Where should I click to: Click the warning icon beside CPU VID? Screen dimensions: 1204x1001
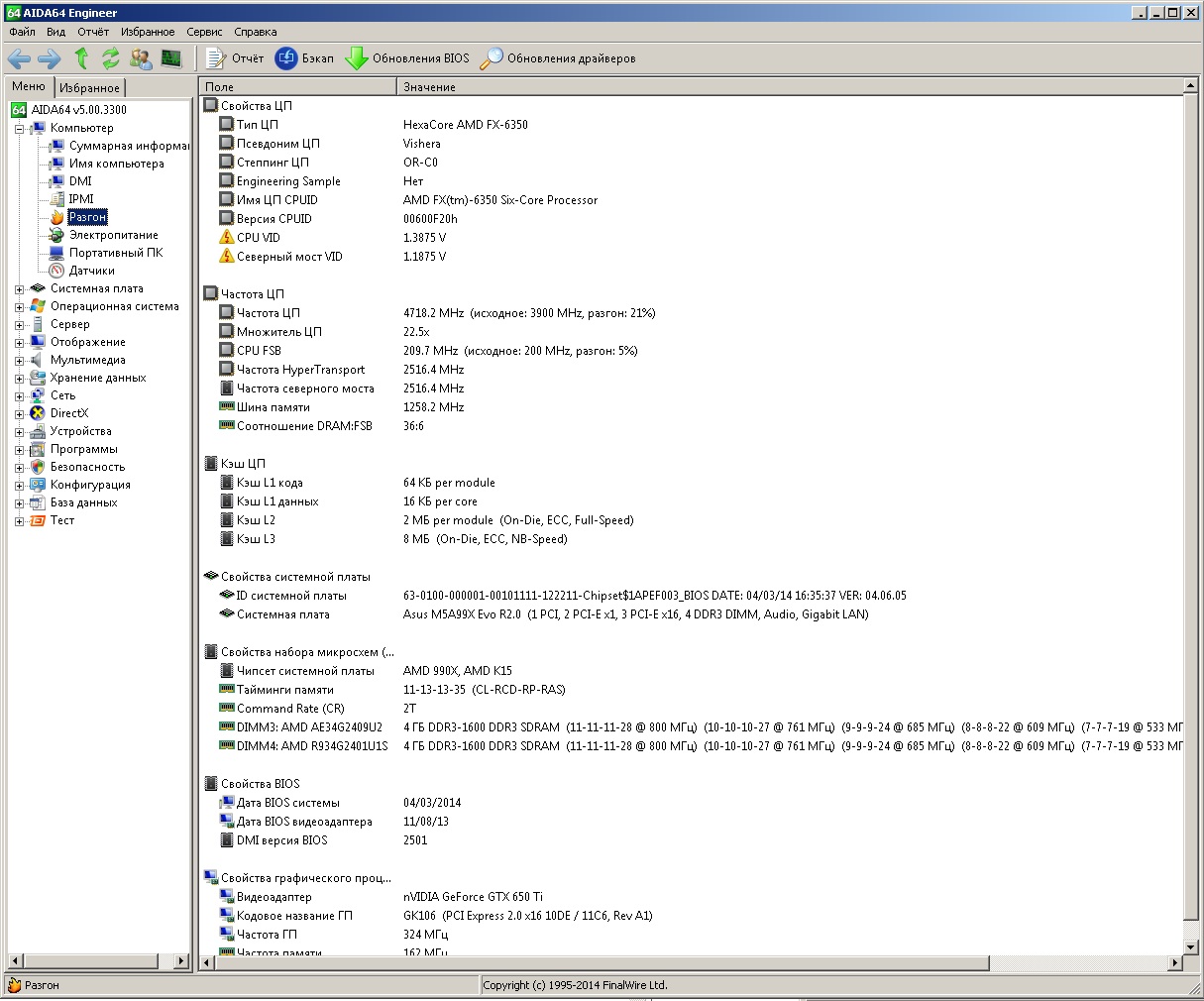click(x=227, y=238)
